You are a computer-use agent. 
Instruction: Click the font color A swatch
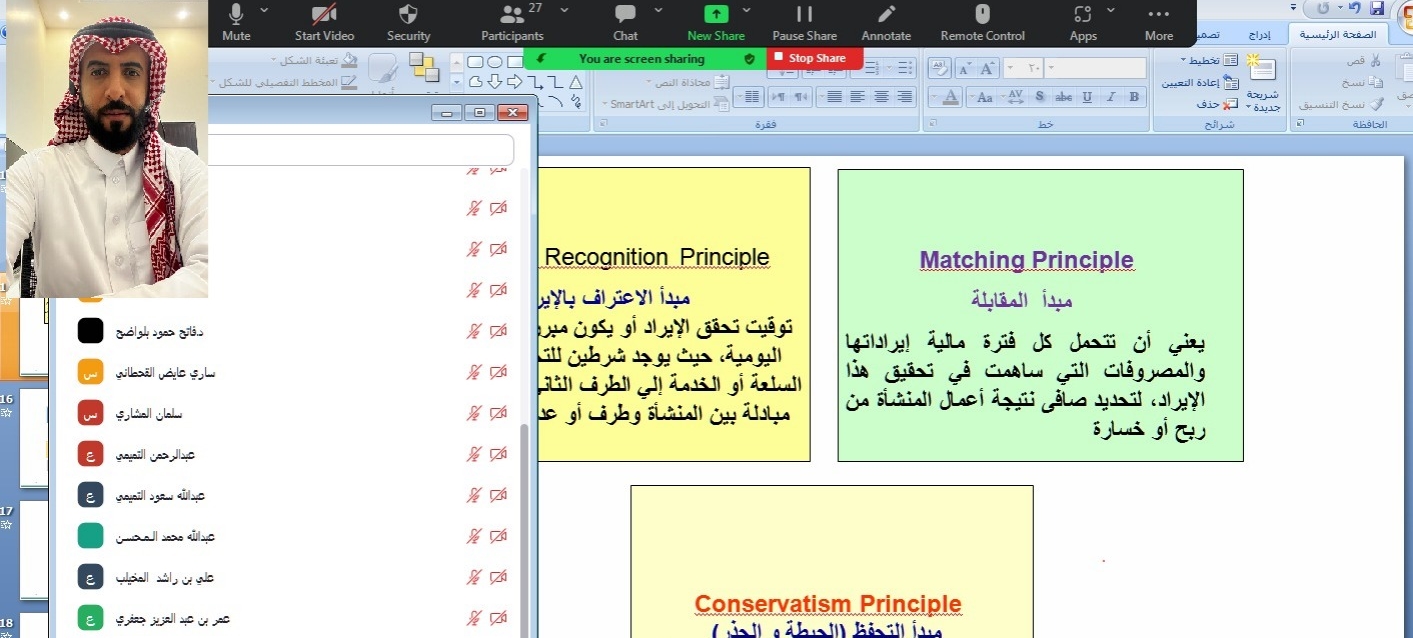(950, 97)
